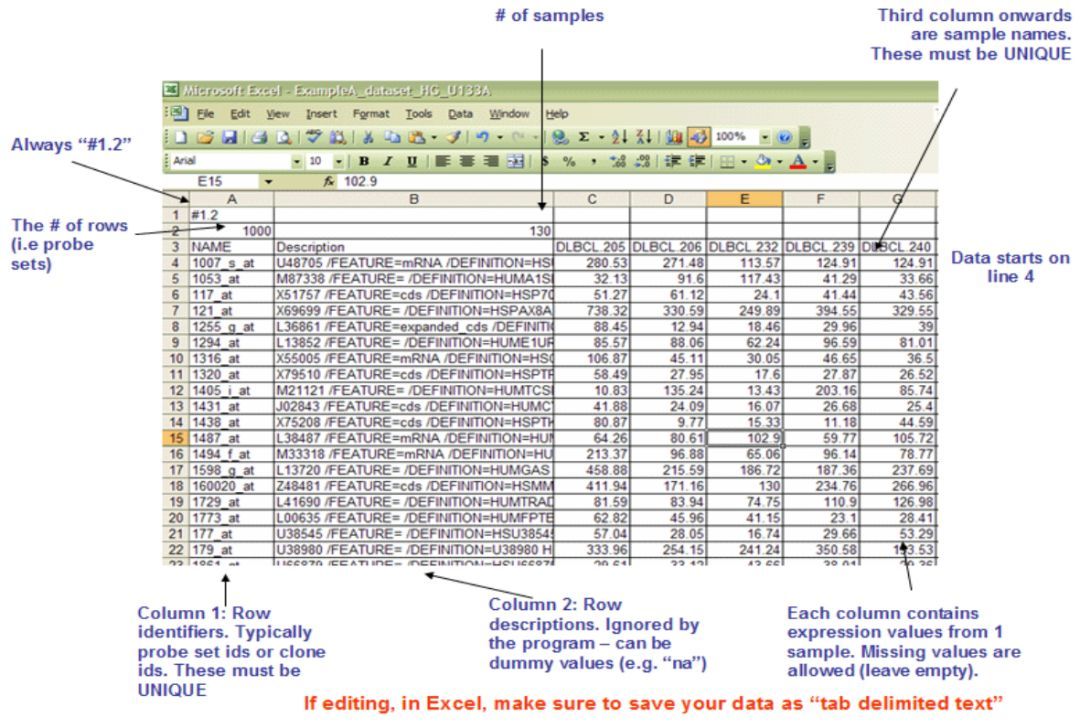Open the 100% zoom dropdown
The height and width of the screenshot is (728, 1080).
click(765, 137)
